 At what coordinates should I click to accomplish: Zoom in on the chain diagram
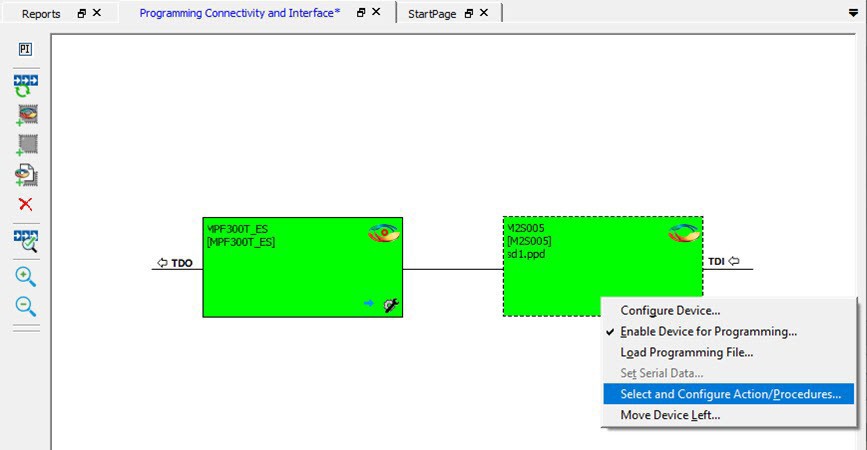(26, 277)
